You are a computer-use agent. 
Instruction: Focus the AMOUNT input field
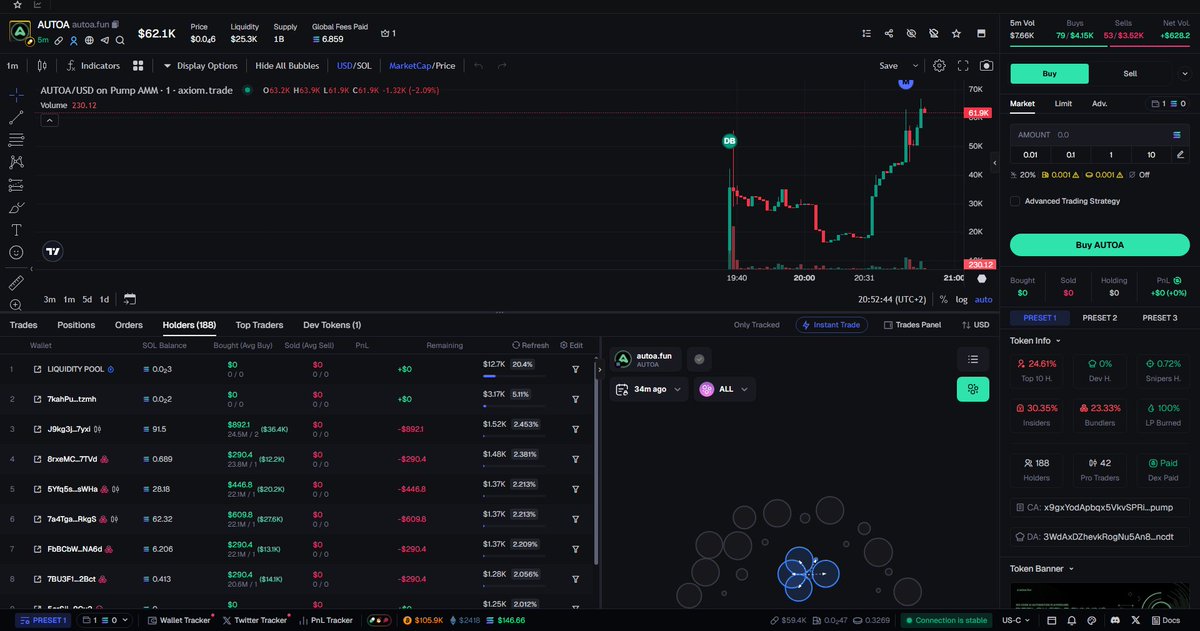1099,134
